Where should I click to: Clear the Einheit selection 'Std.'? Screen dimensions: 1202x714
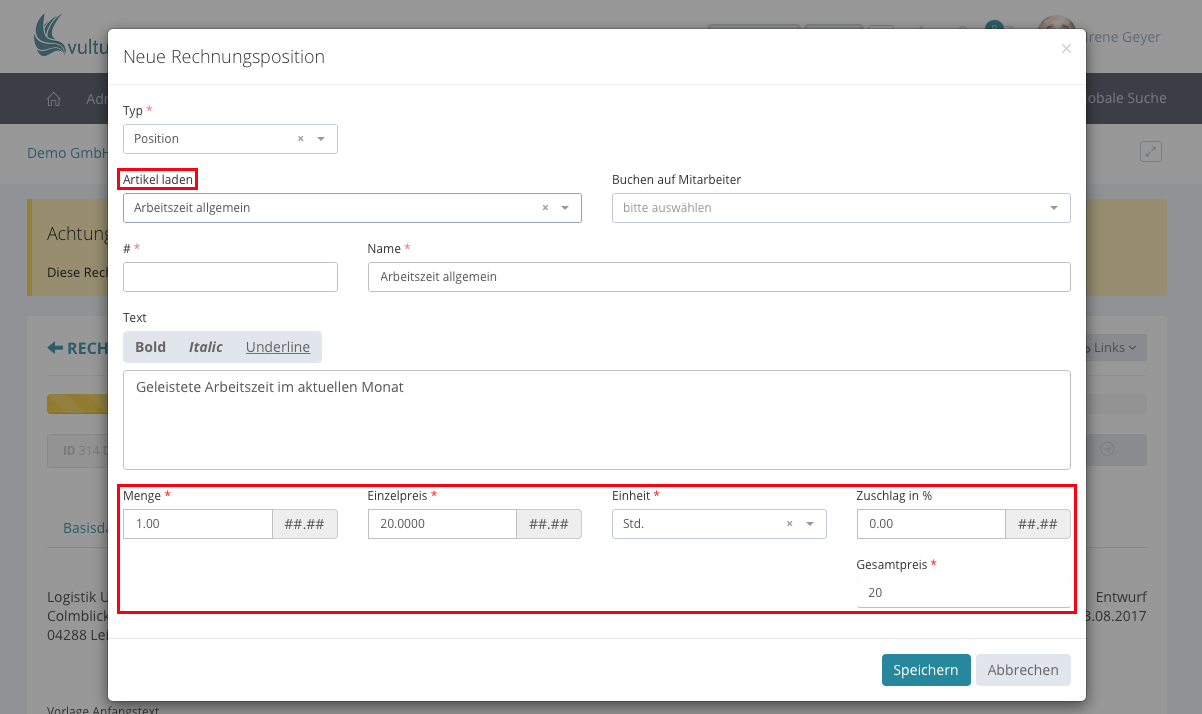pos(789,524)
